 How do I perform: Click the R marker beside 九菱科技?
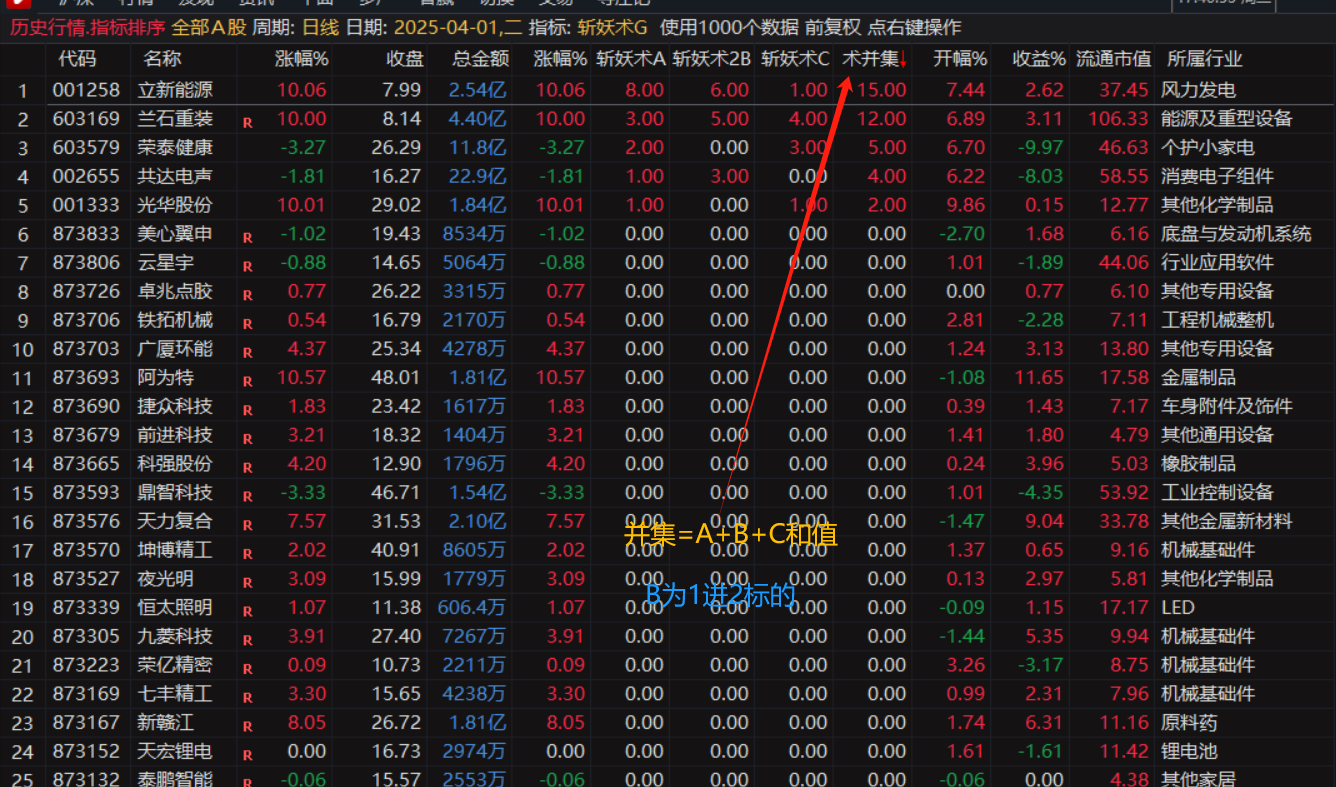[247, 640]
